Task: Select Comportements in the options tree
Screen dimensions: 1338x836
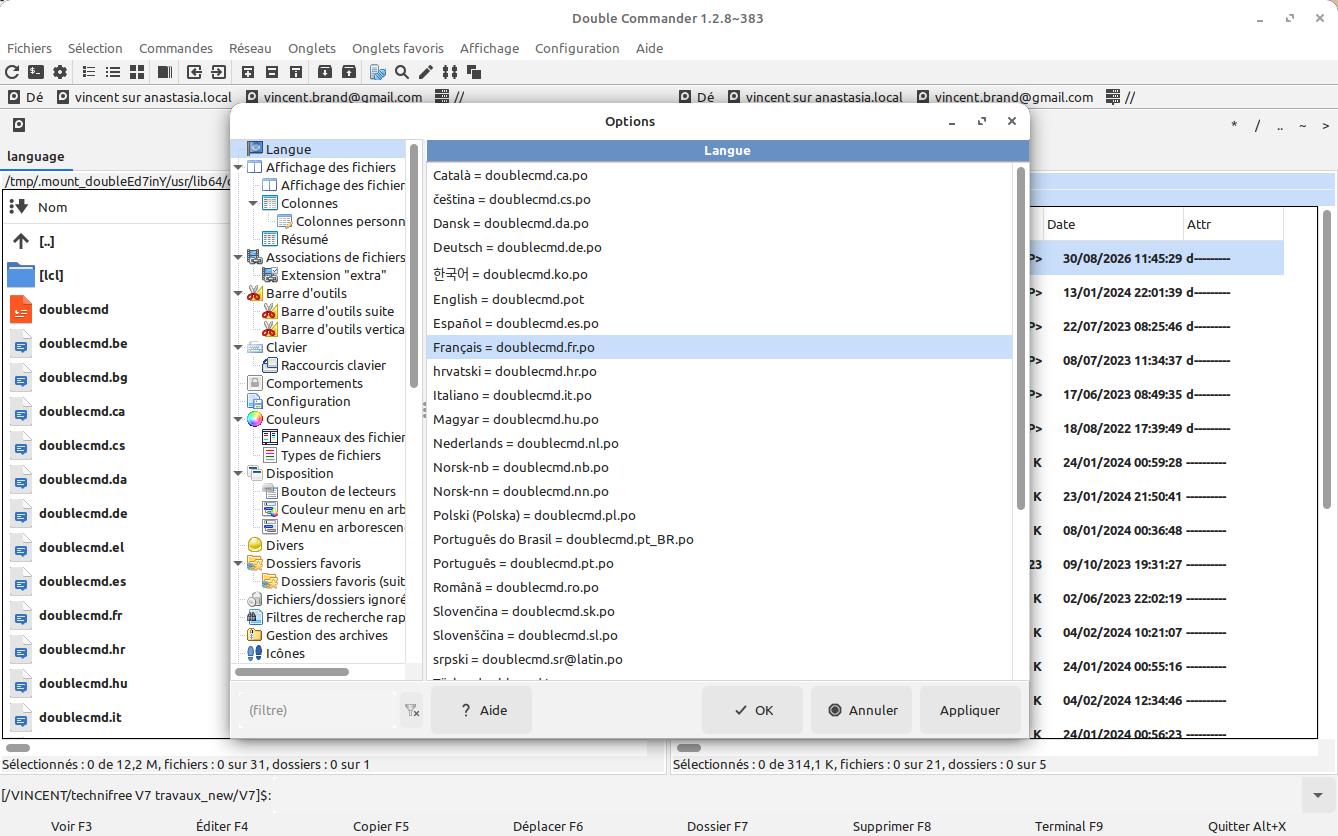Action: (x=314, y=384)
